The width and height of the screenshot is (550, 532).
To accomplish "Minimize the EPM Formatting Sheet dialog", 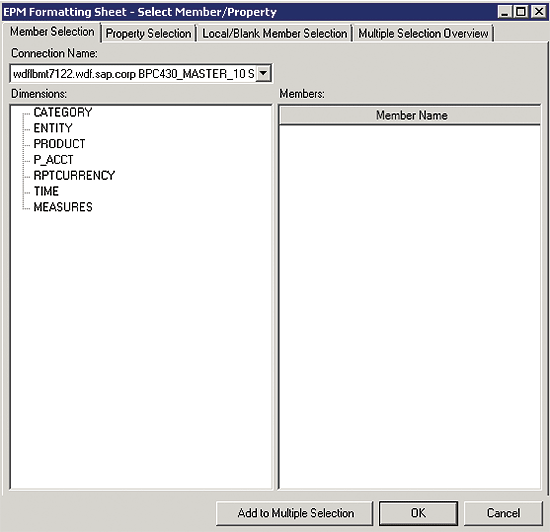I will point(504,12).
